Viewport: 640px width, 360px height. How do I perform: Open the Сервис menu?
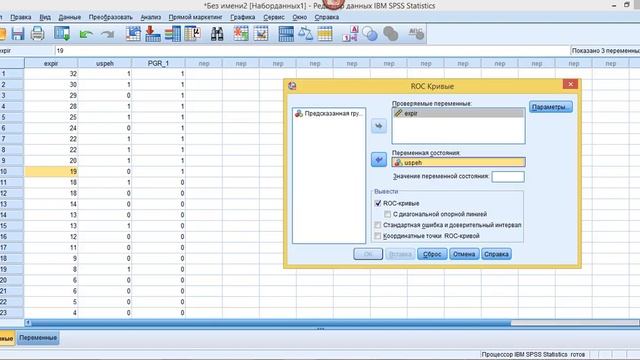[274, 17]
